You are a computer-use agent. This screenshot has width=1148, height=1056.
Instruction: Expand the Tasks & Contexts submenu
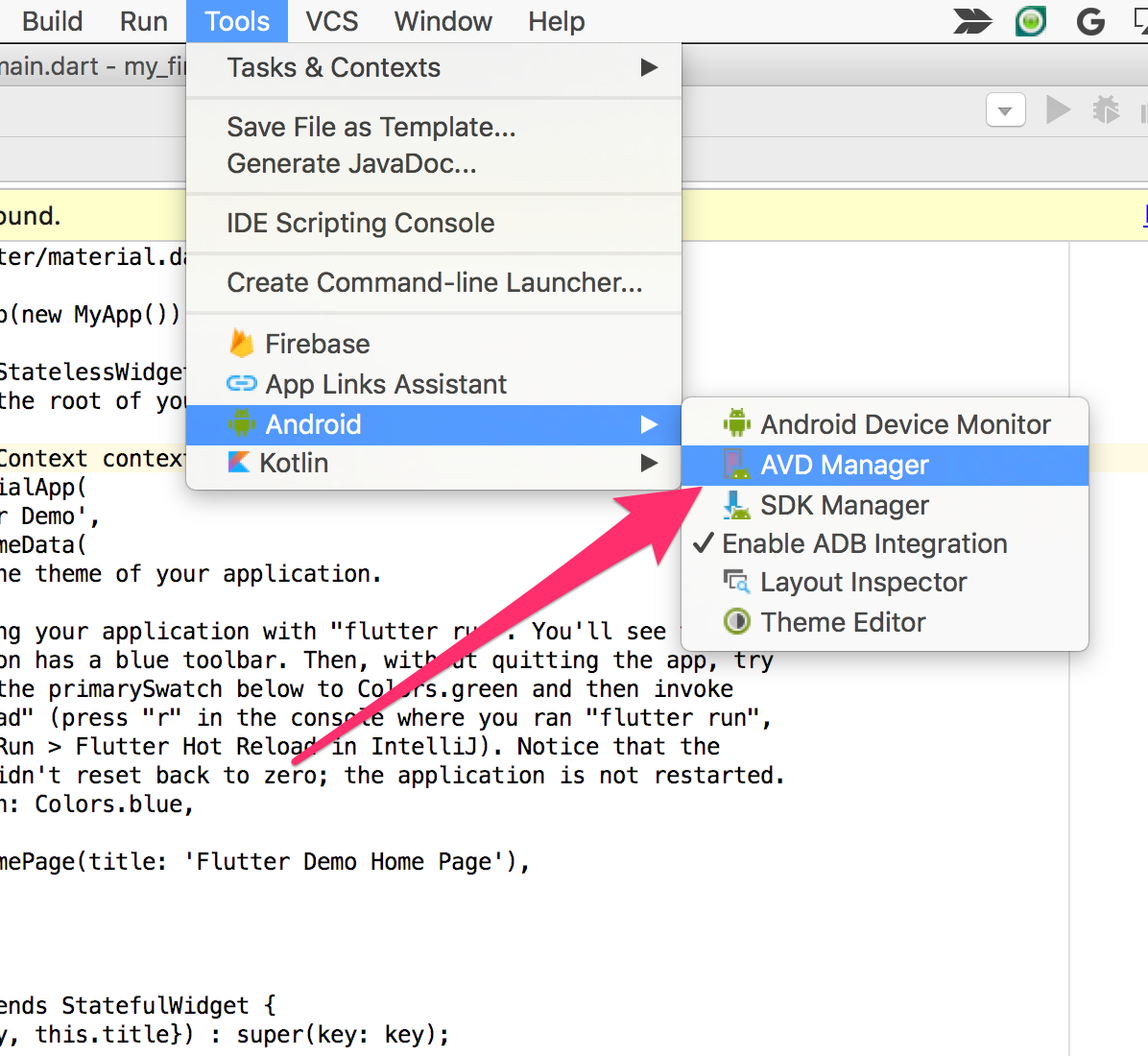pyautogui.click(x=334, y=67)
